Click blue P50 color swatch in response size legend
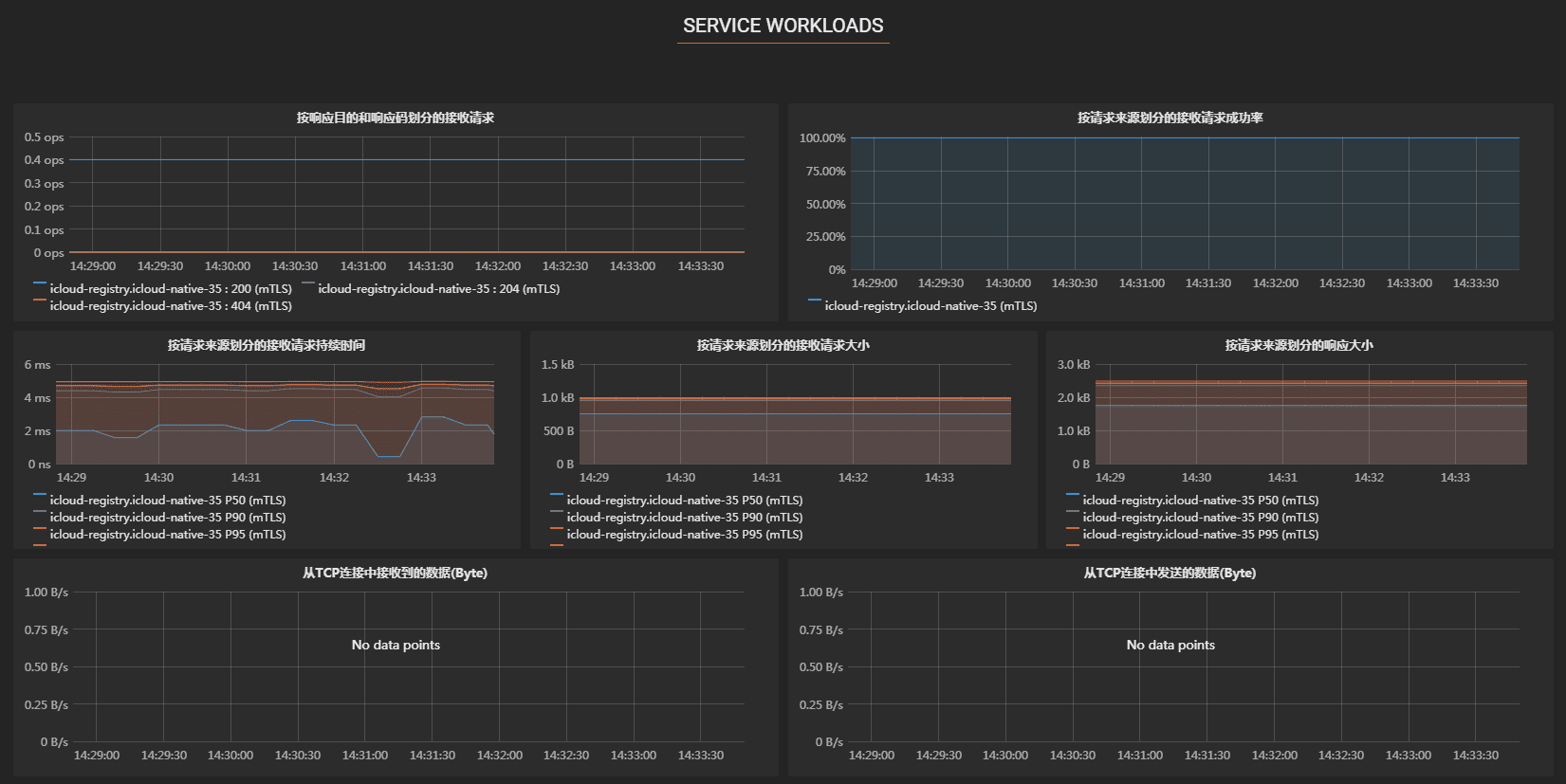 click(x=1073, y=495)
